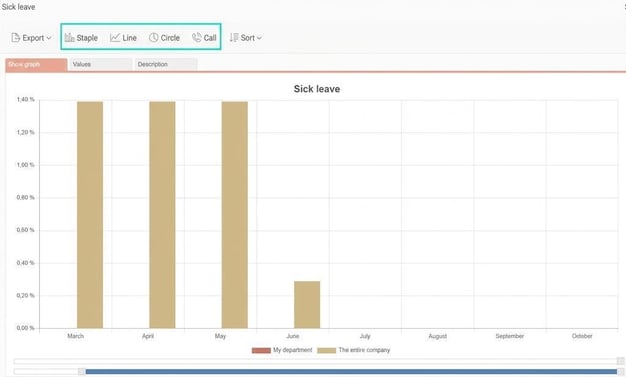Expand the Export dropdown arrow
This screenshot has width=626, height=377.
(49, 38)
